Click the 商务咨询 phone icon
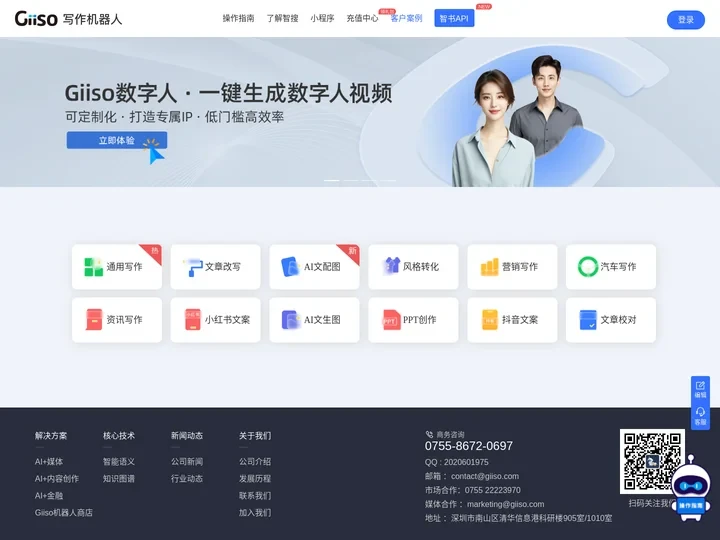The width and height of the screenshot is (720, 540). (429, 434)
